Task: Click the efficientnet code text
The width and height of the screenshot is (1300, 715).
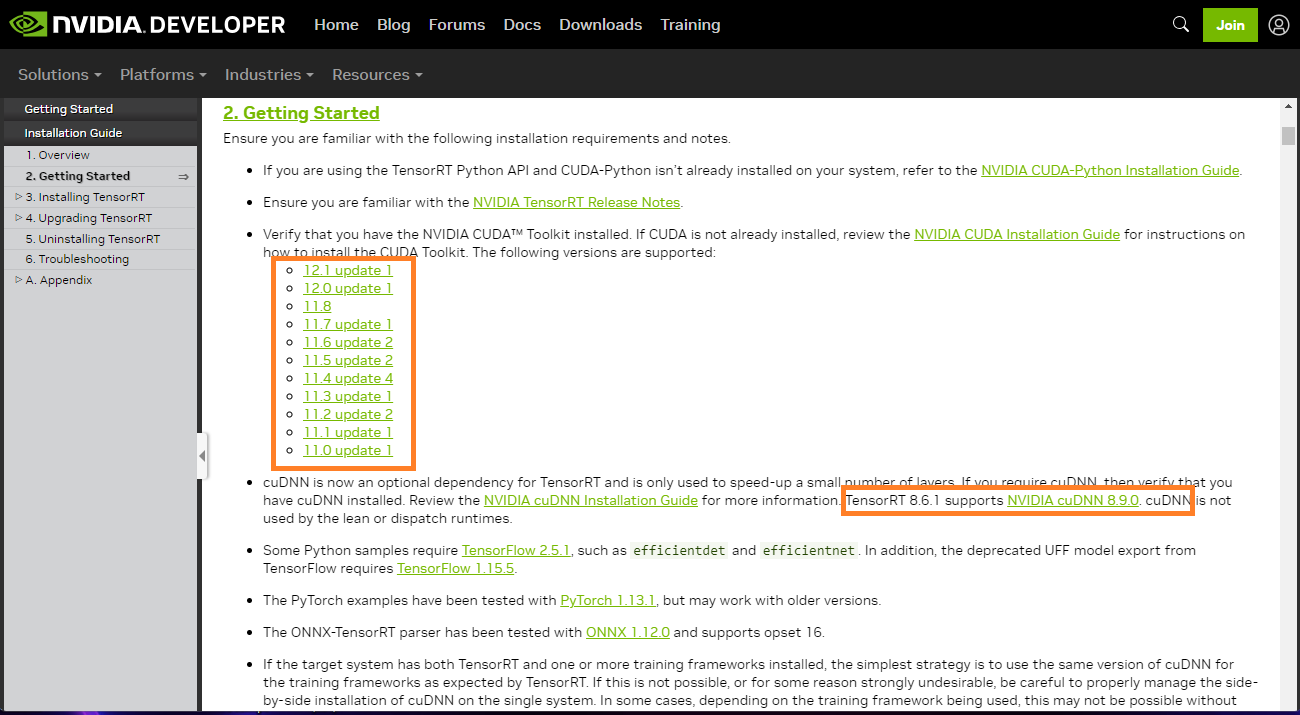Action: click(x=808, y=550)
